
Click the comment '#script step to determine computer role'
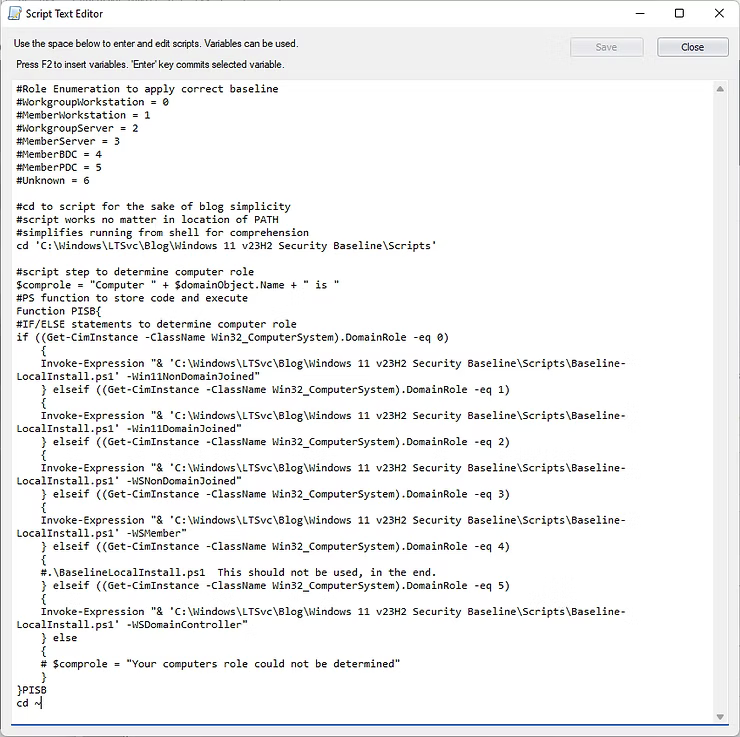[135, 272]
